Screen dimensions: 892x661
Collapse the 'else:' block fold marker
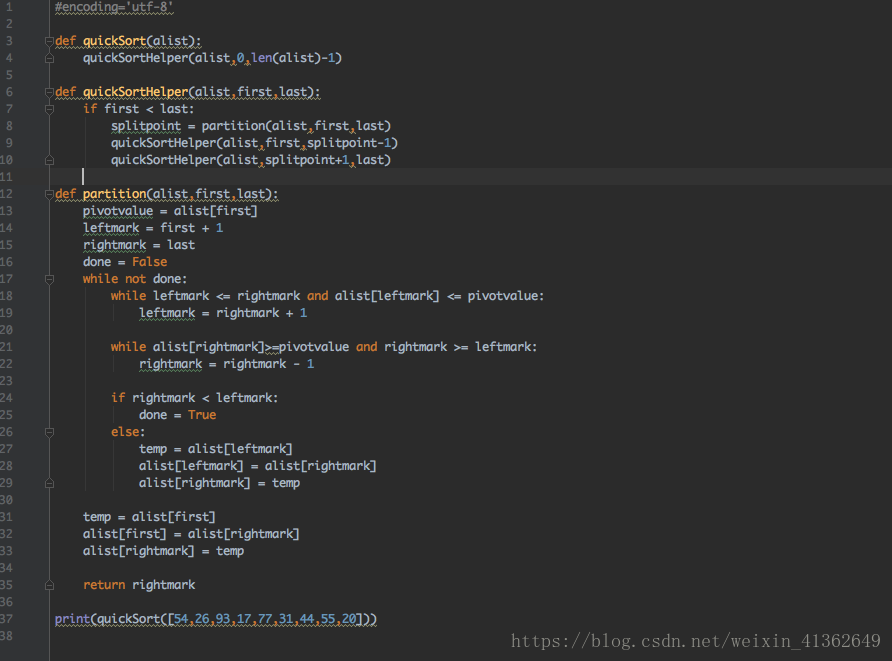(49, 432)
